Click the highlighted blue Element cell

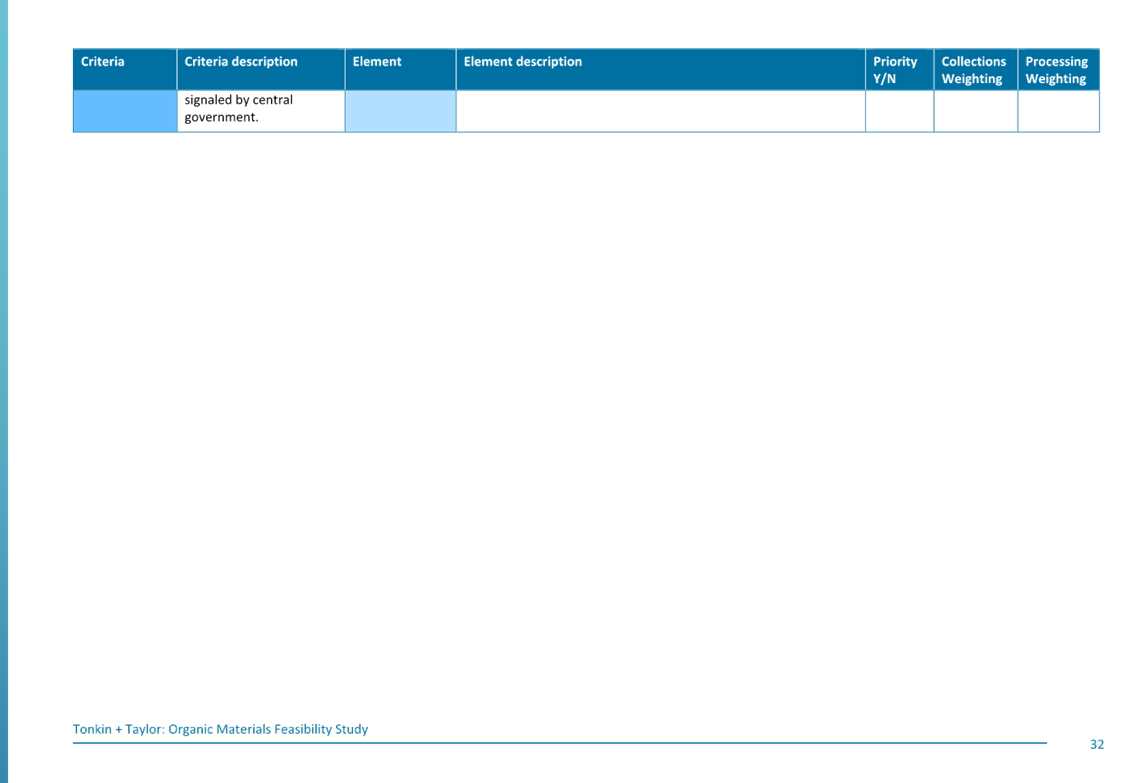tap(399, 110)
